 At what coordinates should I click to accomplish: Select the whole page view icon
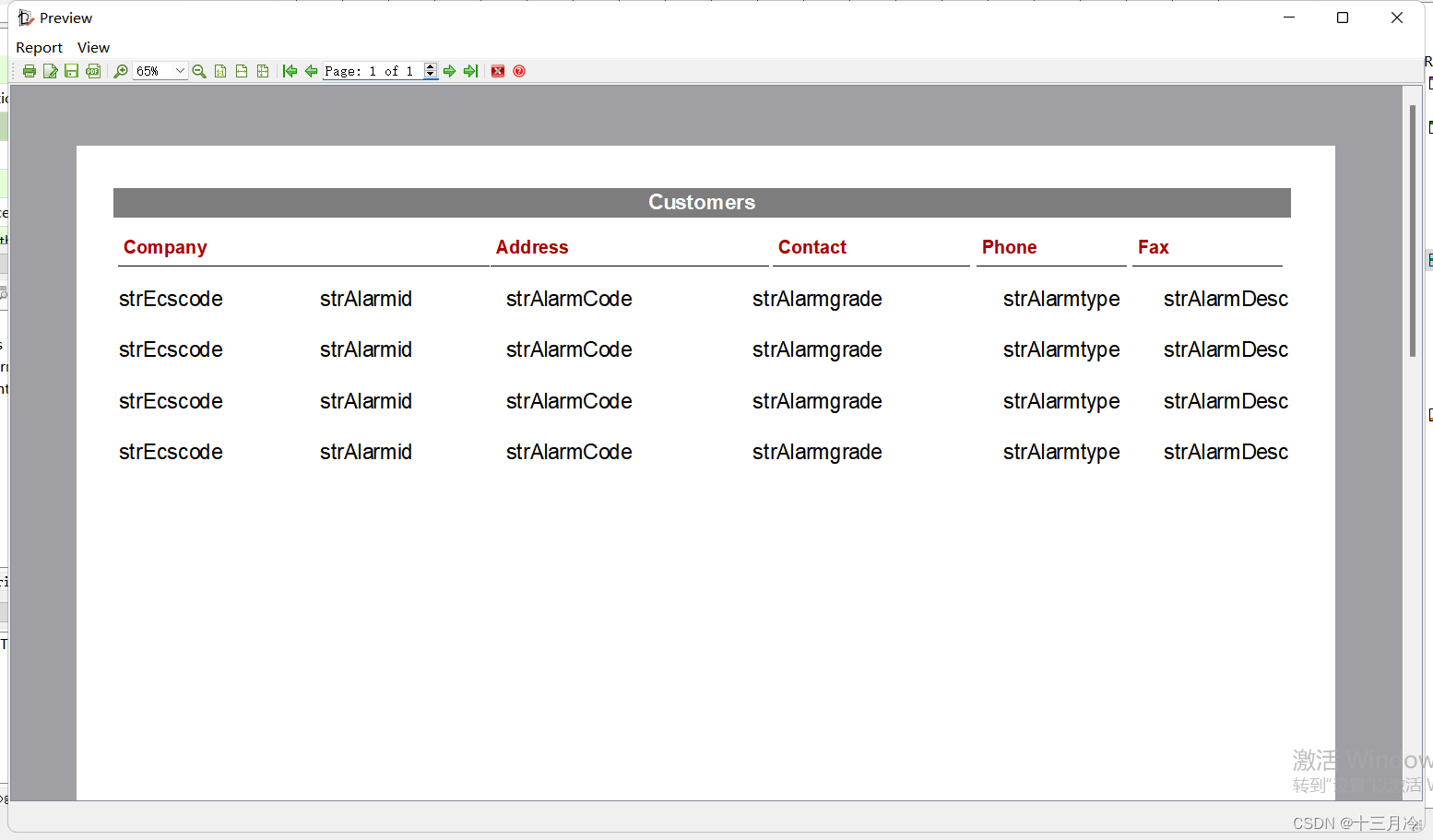(263, 70)
